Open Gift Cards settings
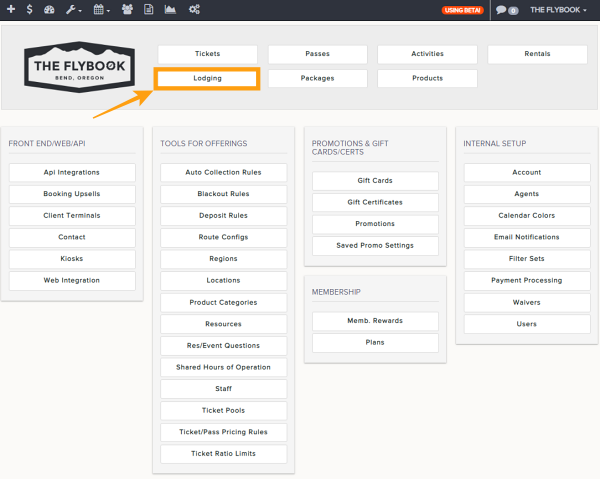Image resolution: width=600 pixels, height=479 pixels. pyautogui.click(x=375, y=181)
